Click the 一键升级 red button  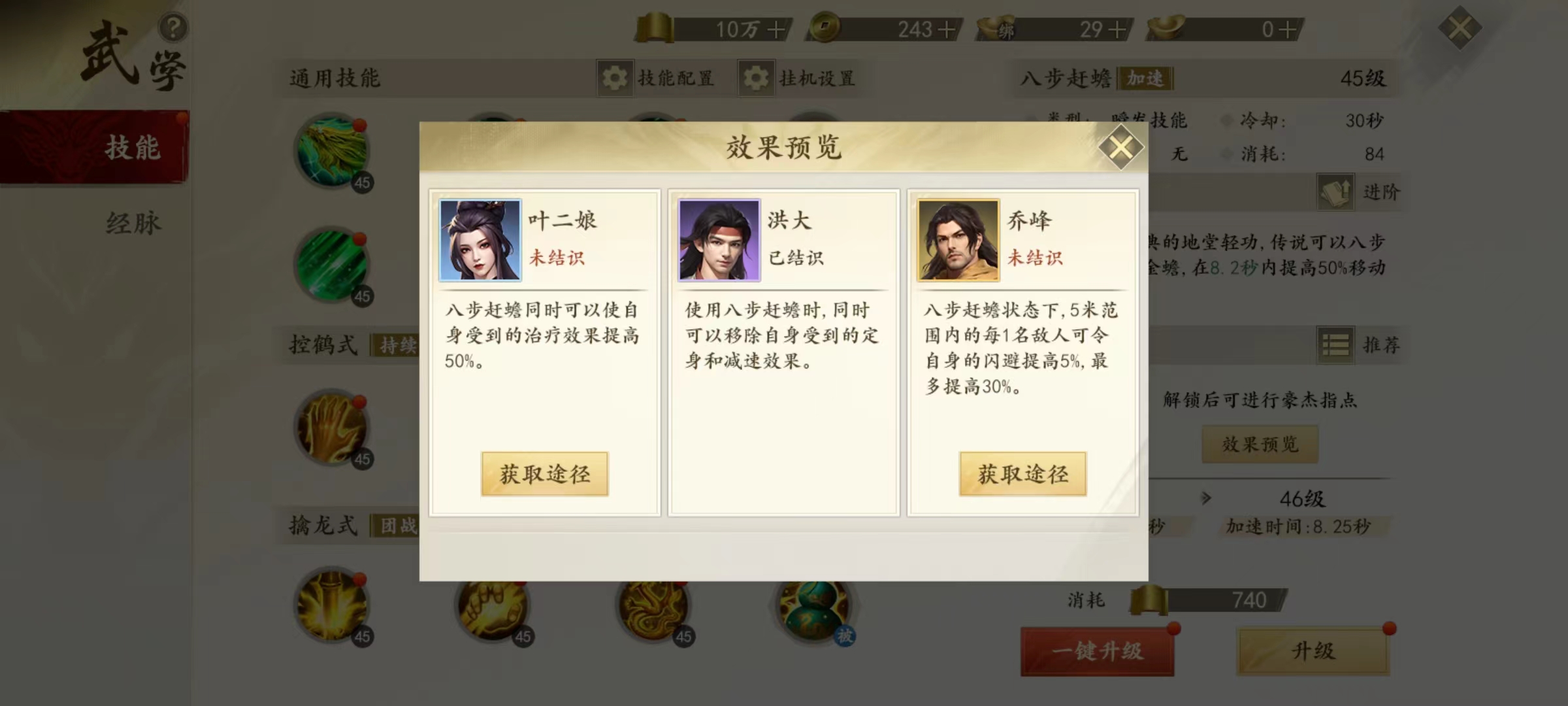(1098, 651)
